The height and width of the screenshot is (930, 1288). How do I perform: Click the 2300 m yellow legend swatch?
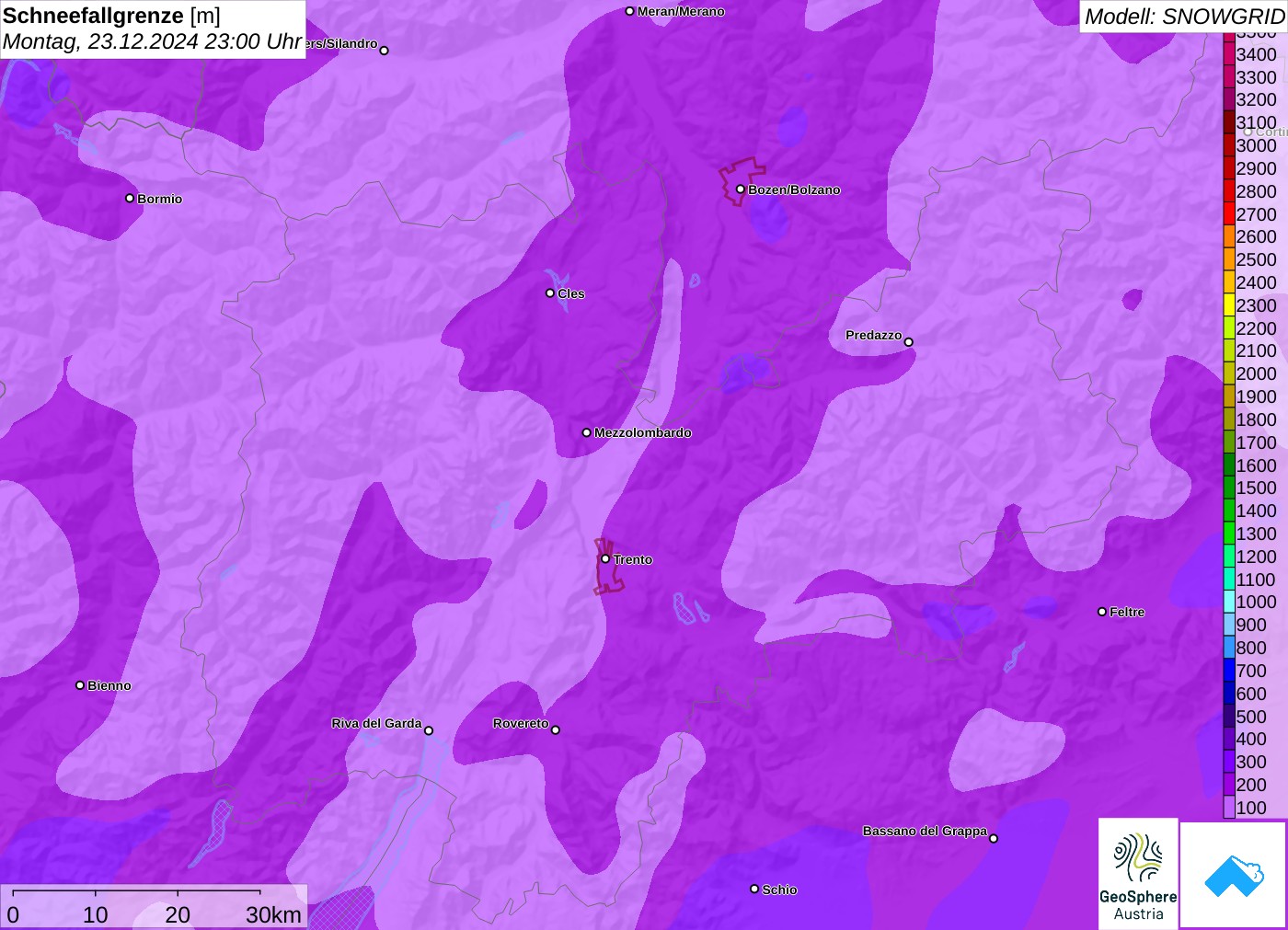click(1229, 305)
